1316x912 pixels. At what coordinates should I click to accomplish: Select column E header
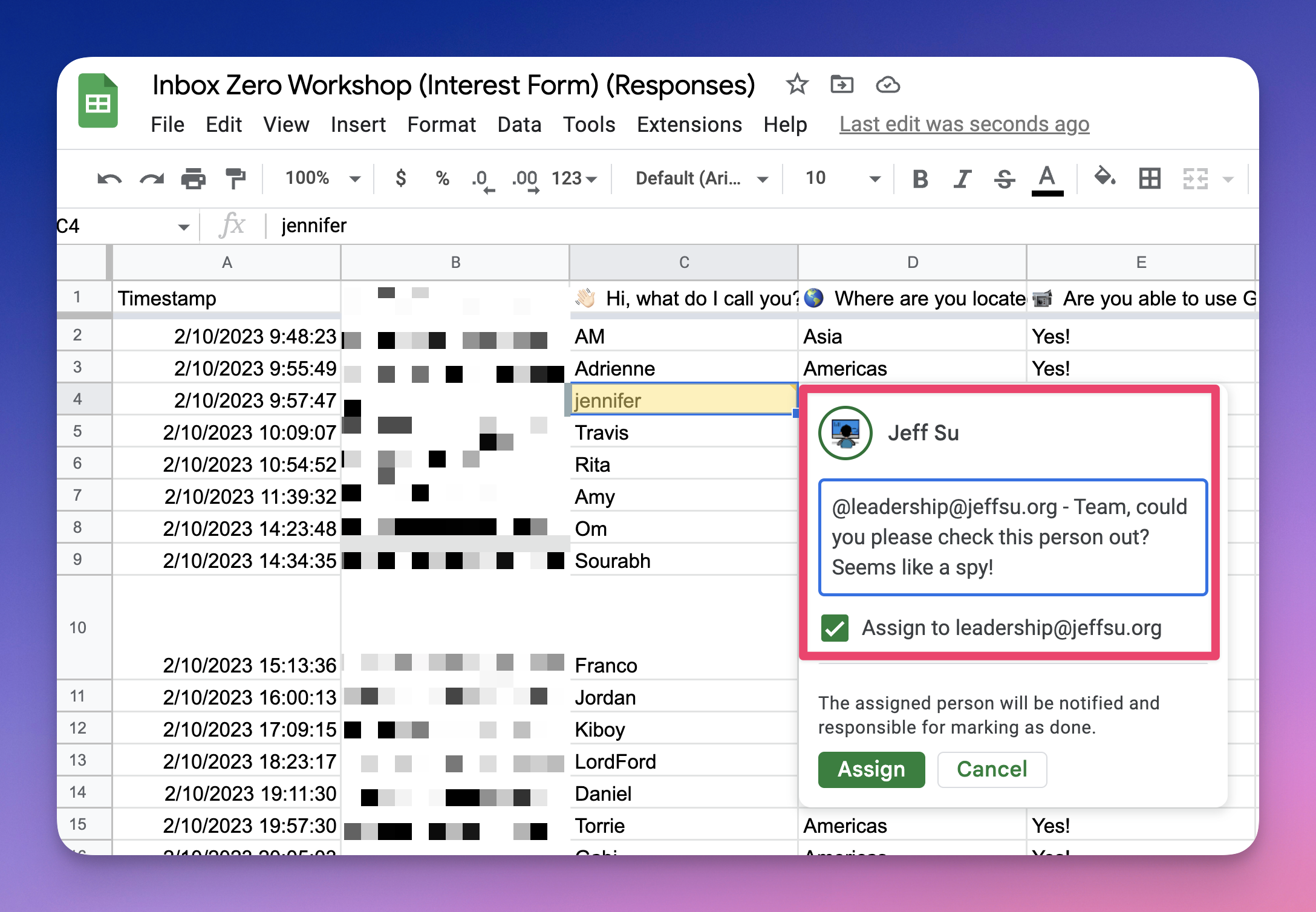1141,262
